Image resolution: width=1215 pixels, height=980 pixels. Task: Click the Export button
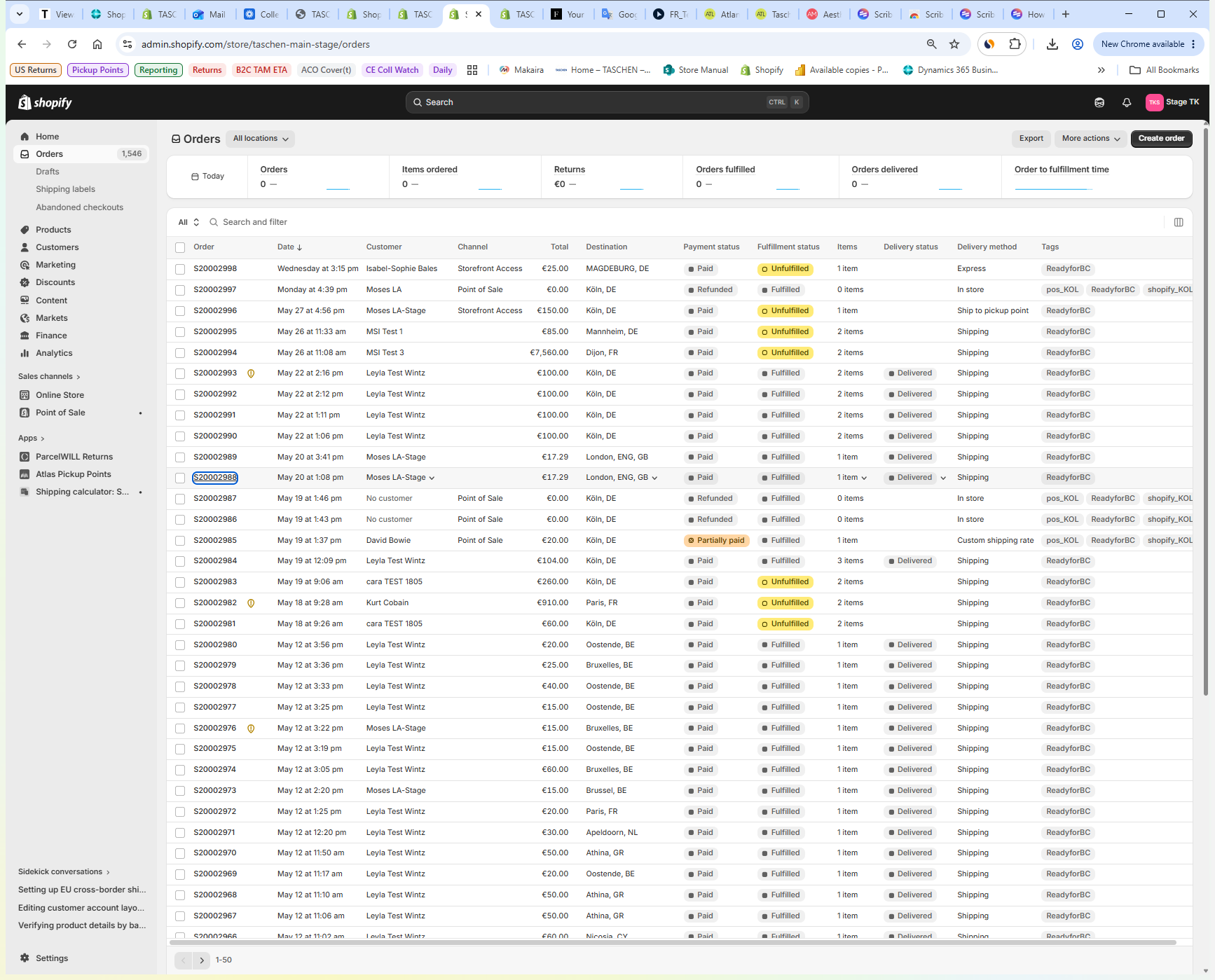(x=1031, y=139)
